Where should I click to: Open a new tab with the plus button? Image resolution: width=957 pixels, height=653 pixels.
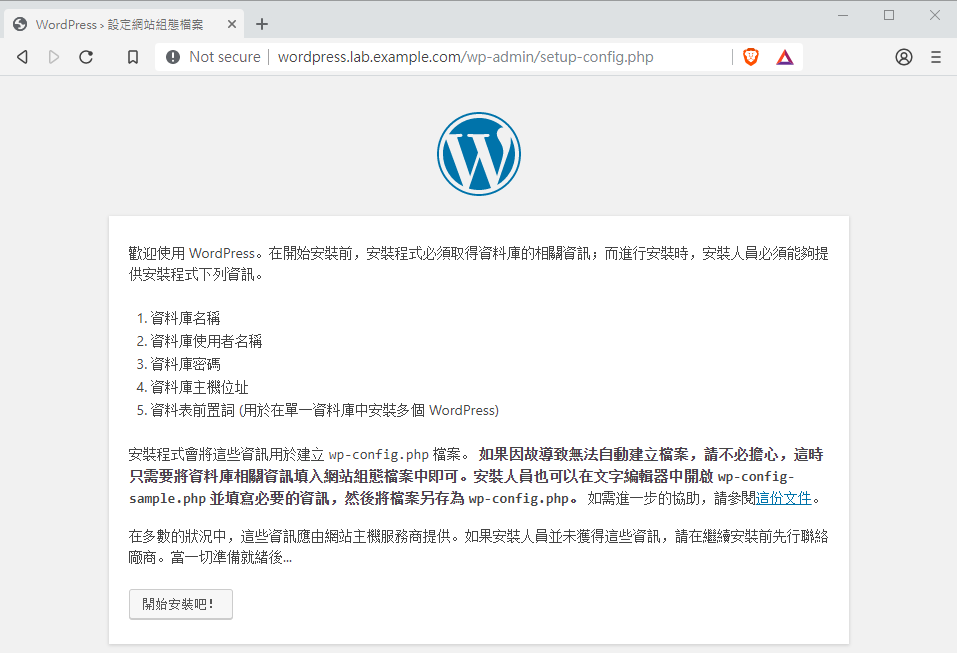tap(262, 24)
